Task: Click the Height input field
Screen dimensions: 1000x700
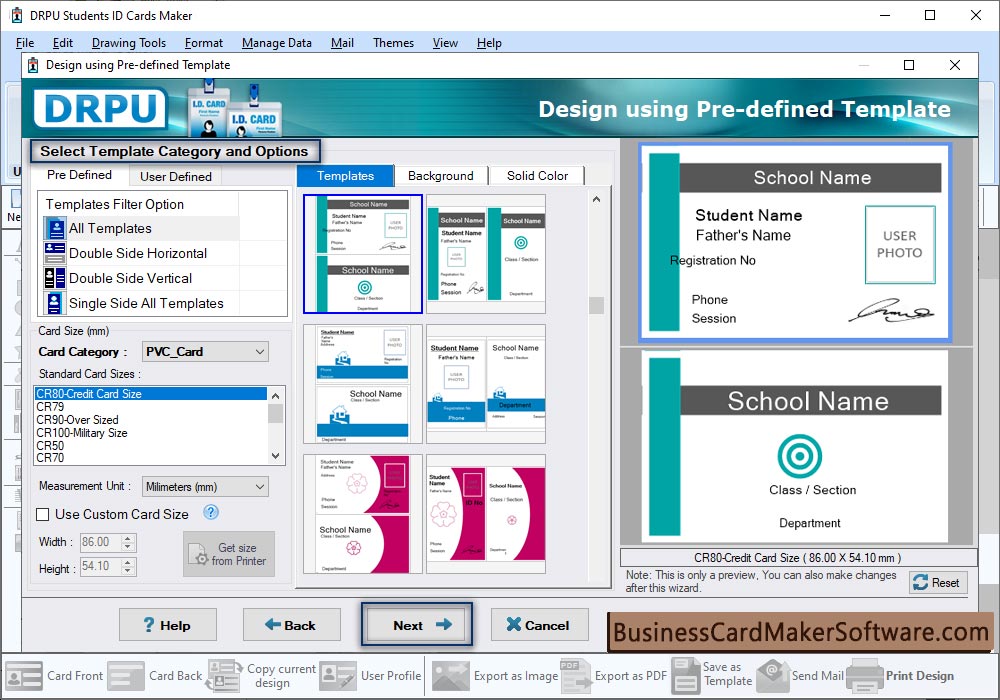Action: click(101, 566)
